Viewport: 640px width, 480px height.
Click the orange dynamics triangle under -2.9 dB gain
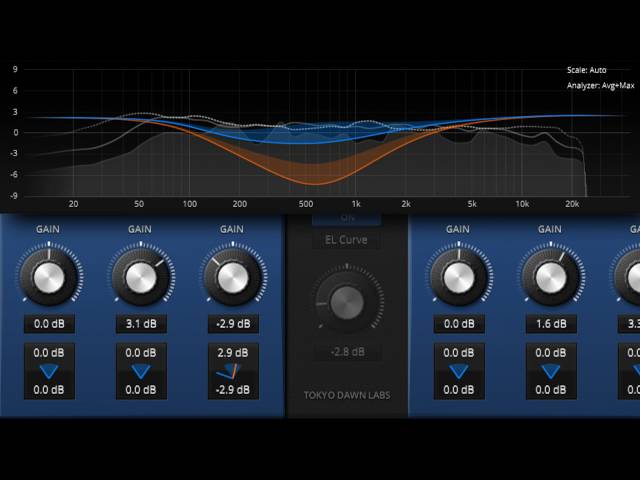point(231,372)
